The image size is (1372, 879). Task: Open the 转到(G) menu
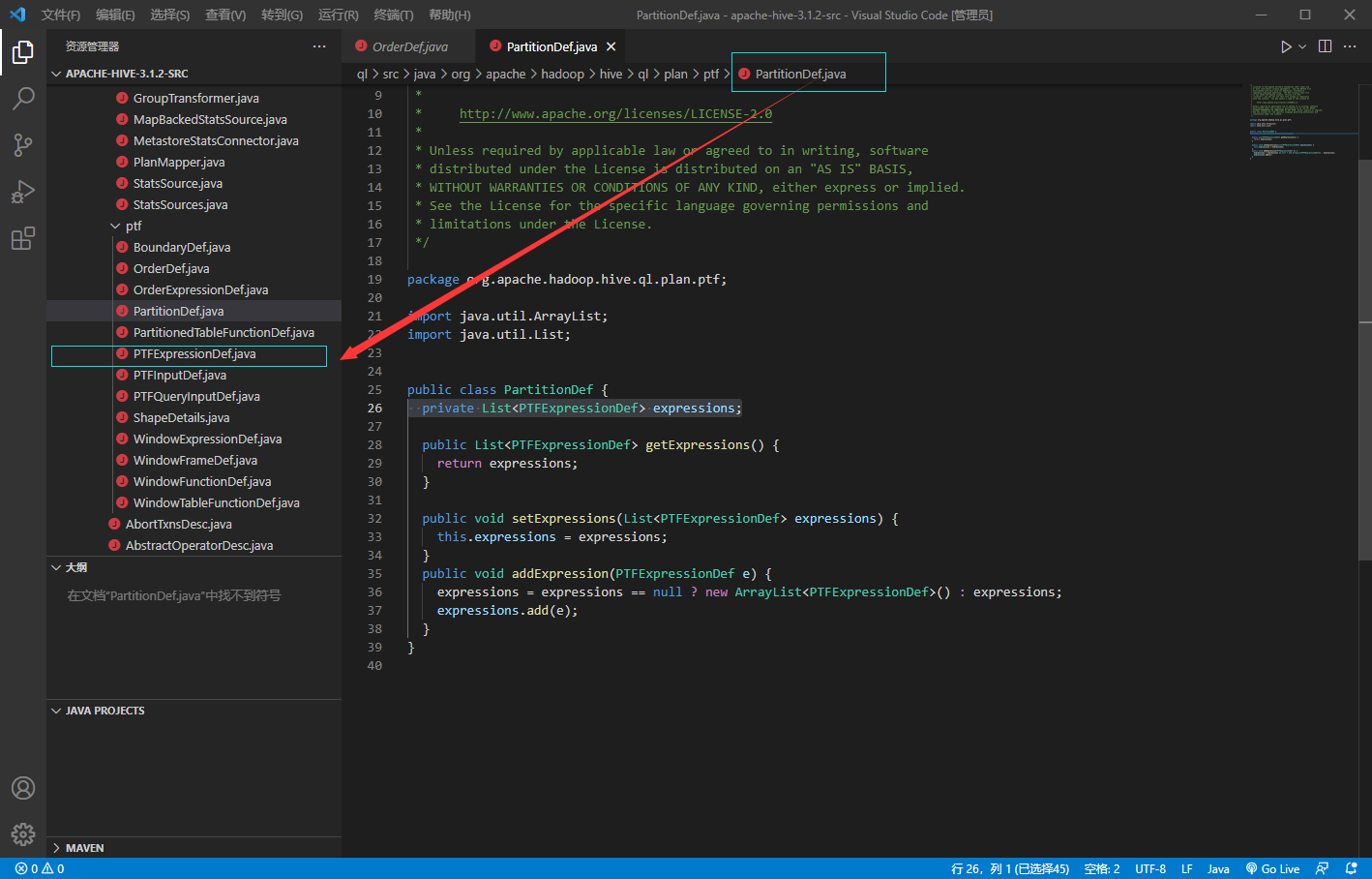point(282,15)
